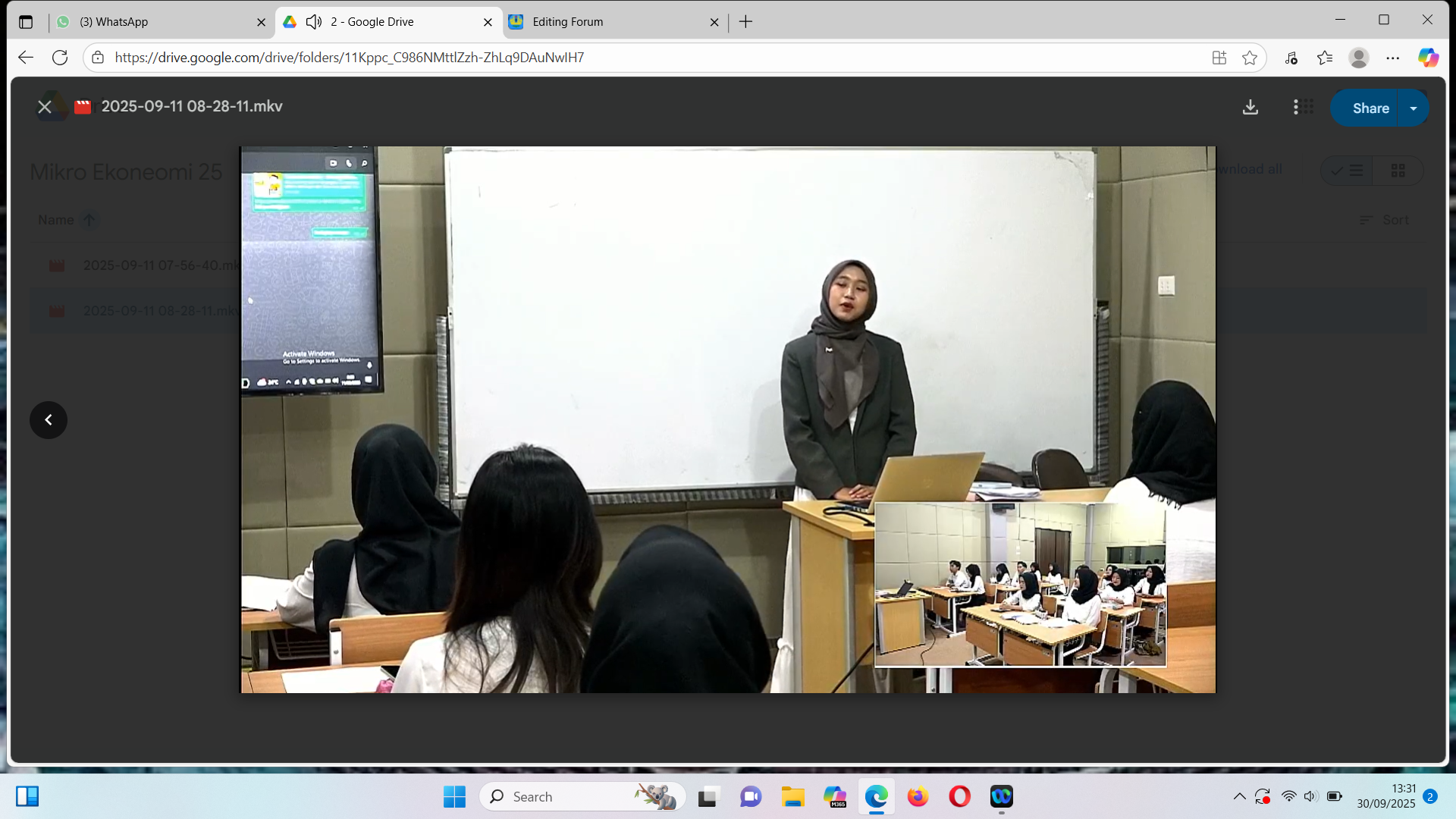Open the more actions three-dot menu
Image resolution: width=1456 pixels, height=819 pixels.
coord(1295,108)
